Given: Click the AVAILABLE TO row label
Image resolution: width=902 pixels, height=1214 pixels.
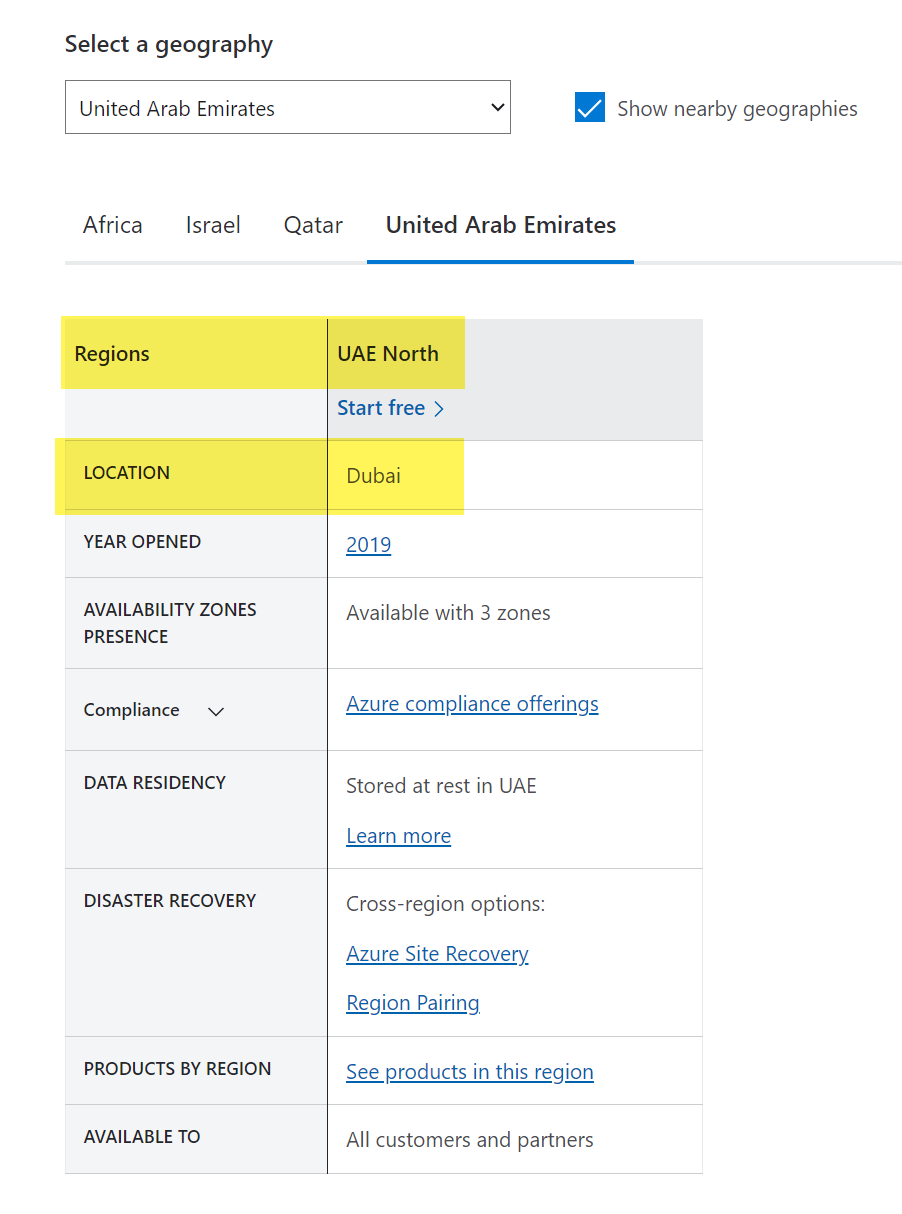Looking at the screenshot, I should [142, 1137].
